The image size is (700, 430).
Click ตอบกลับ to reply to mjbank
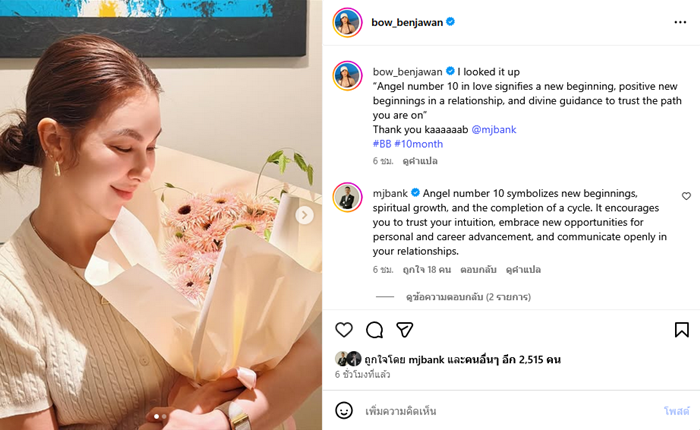477,270
